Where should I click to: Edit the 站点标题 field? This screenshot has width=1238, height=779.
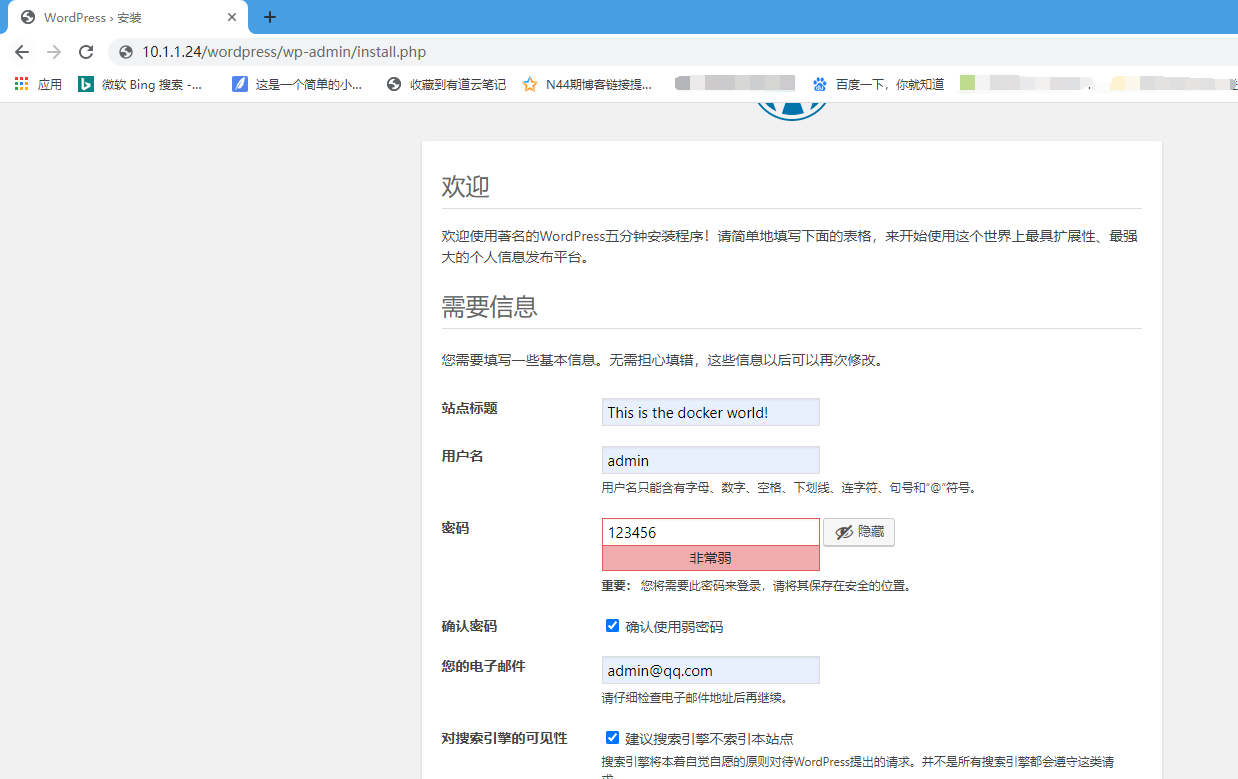click(711, 412)
